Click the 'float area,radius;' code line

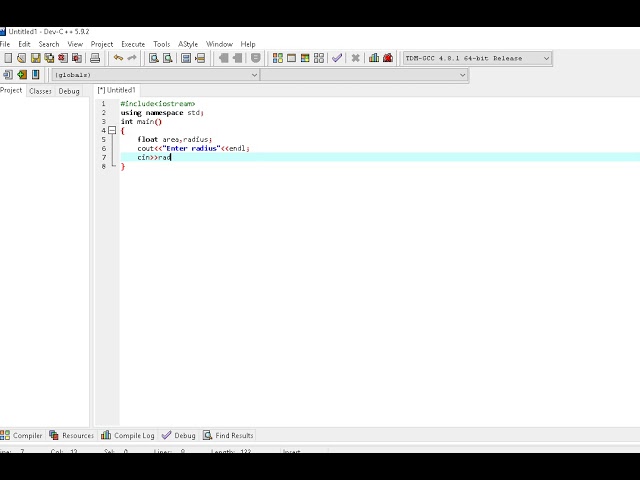pyautogui.click(x=175, y=140)
